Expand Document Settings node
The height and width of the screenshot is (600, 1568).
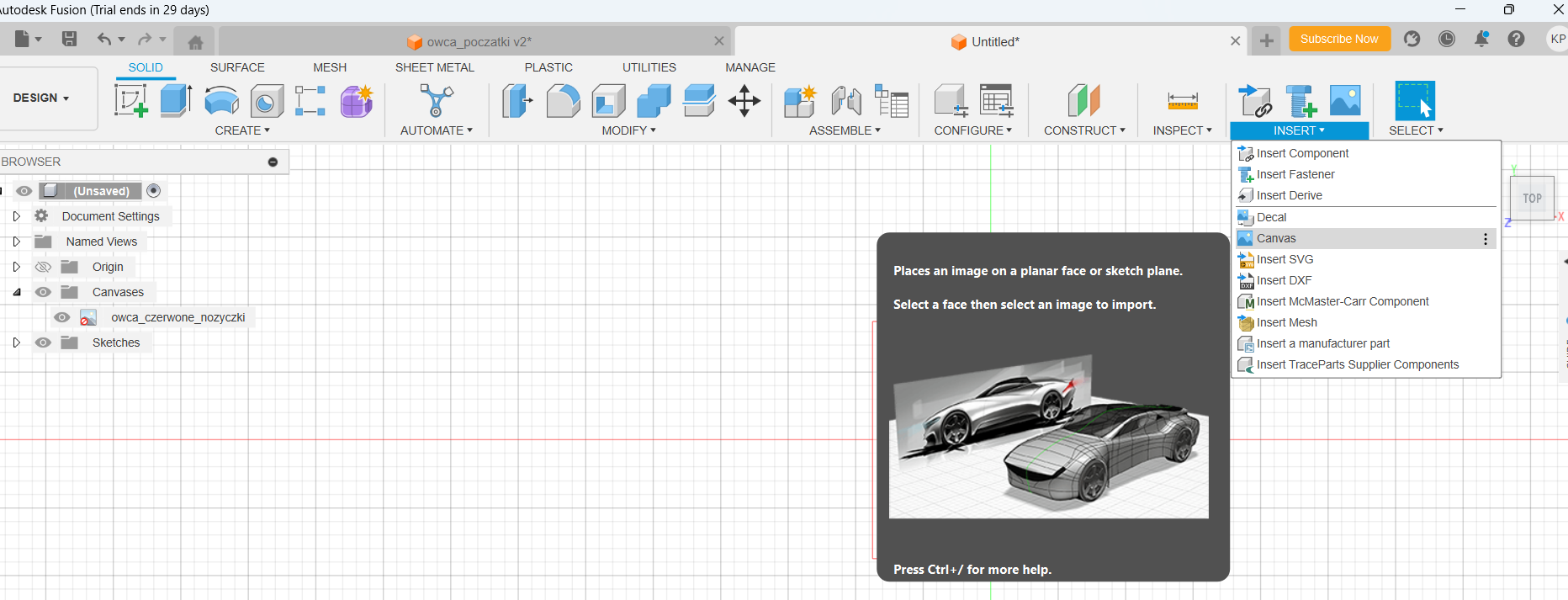pyautogui.click(x=16, y=216)
